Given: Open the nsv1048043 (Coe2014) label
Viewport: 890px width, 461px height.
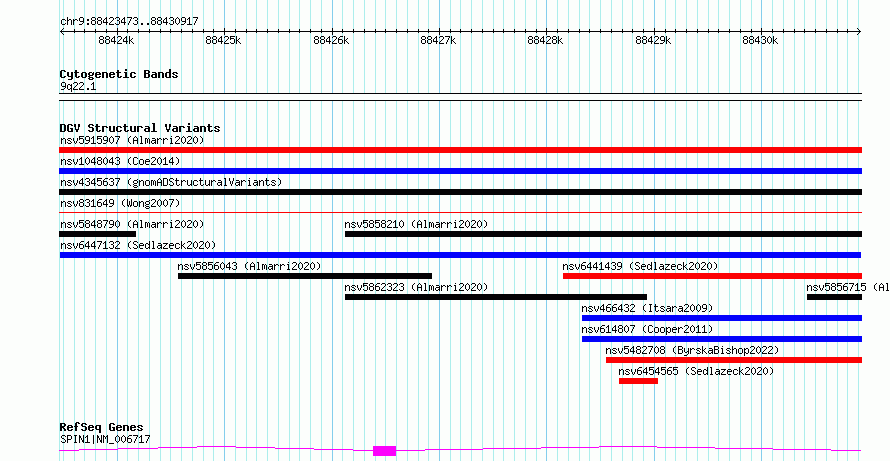Looking at the screenshot, I should (x=120, y=161).
